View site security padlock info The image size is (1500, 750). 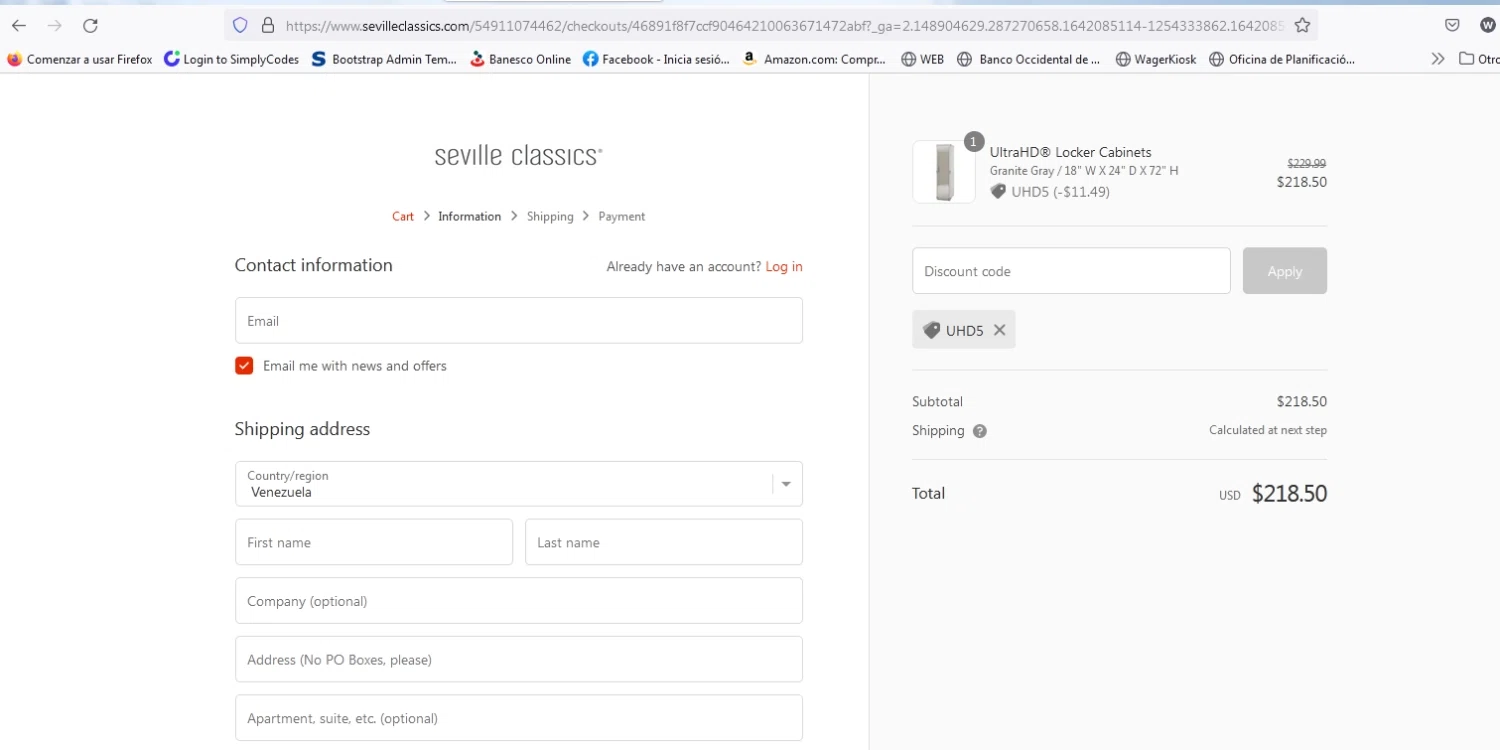267,26
